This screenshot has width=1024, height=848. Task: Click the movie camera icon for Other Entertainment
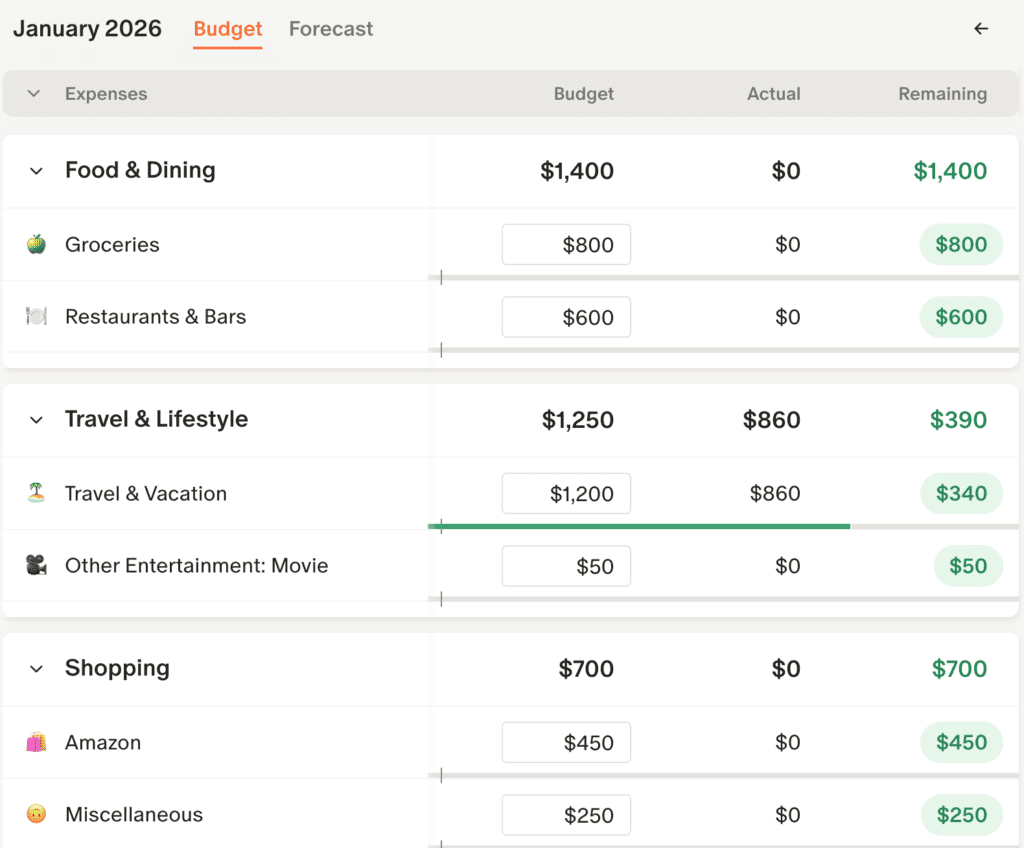click(36, 566)
